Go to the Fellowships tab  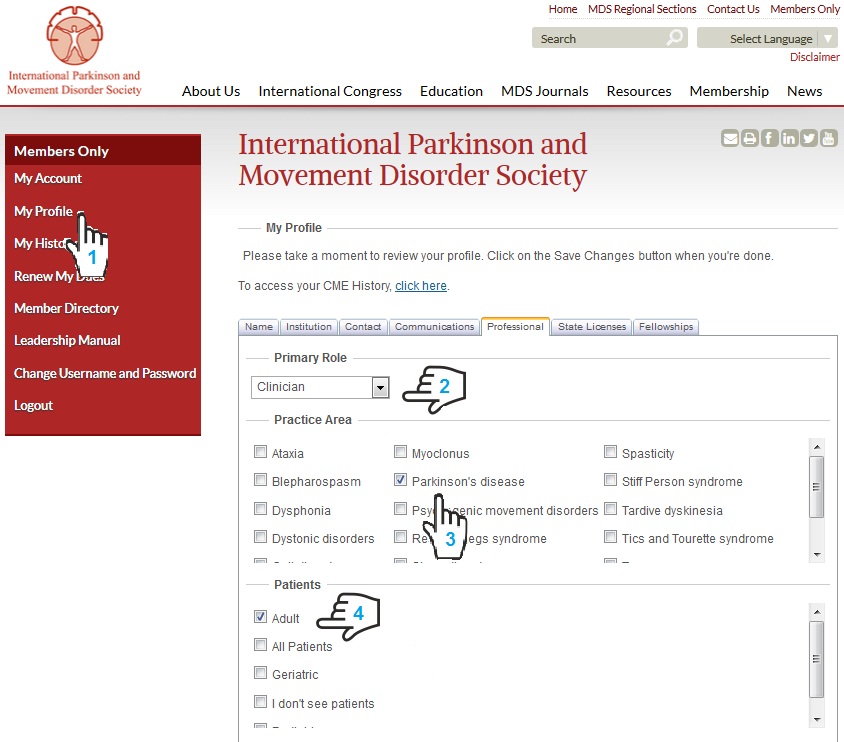pyautogui.click(x=666, y=327)
